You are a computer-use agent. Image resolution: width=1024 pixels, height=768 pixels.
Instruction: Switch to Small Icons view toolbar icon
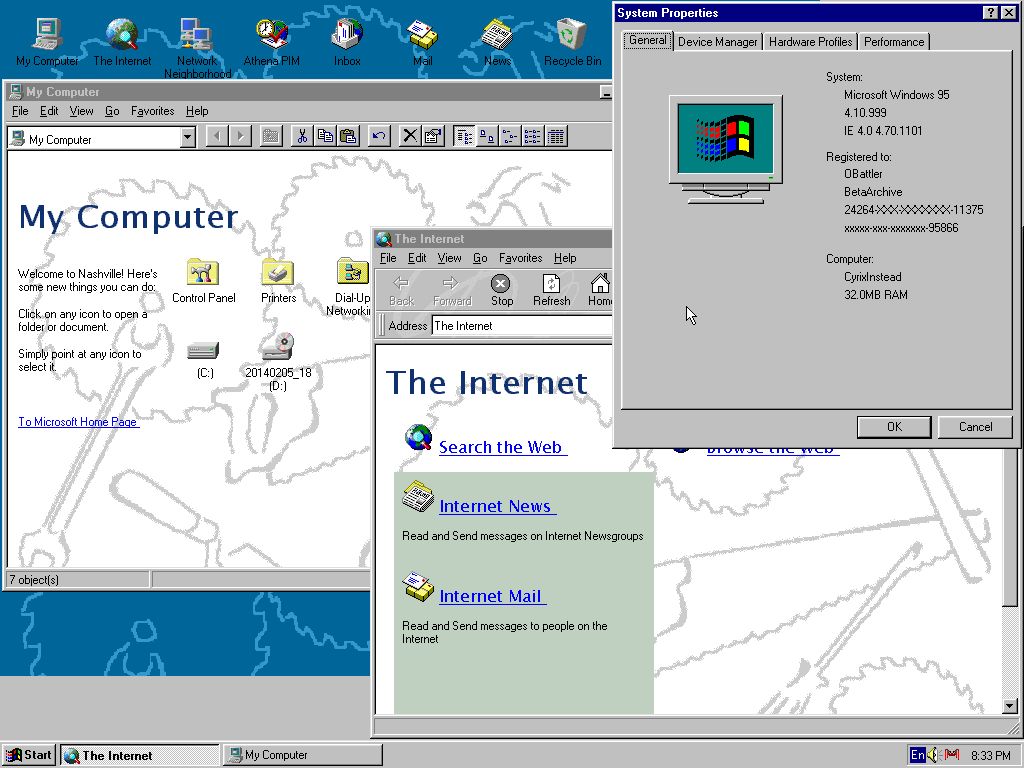click(x=510, y=136)
